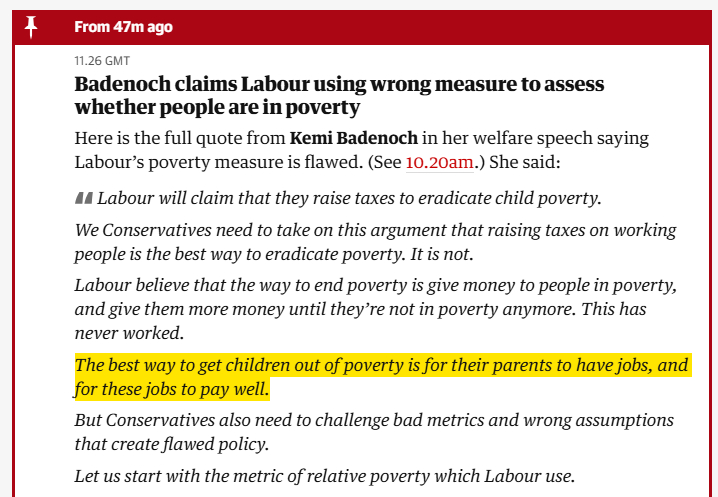Viewport: 718px width, 497px height.
Task: Click the Badenoch claims Labour headline
Action: (x=339, y=84)
